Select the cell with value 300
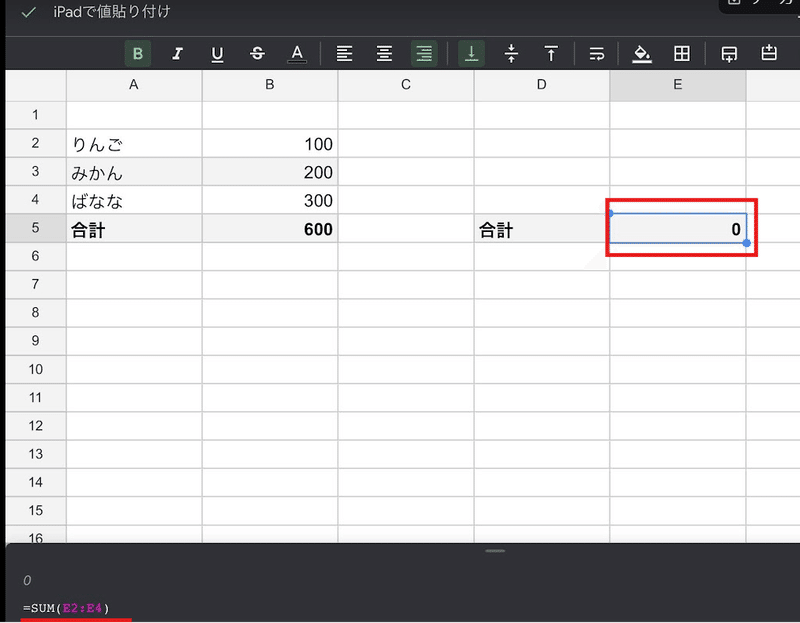 coord(270,200)
